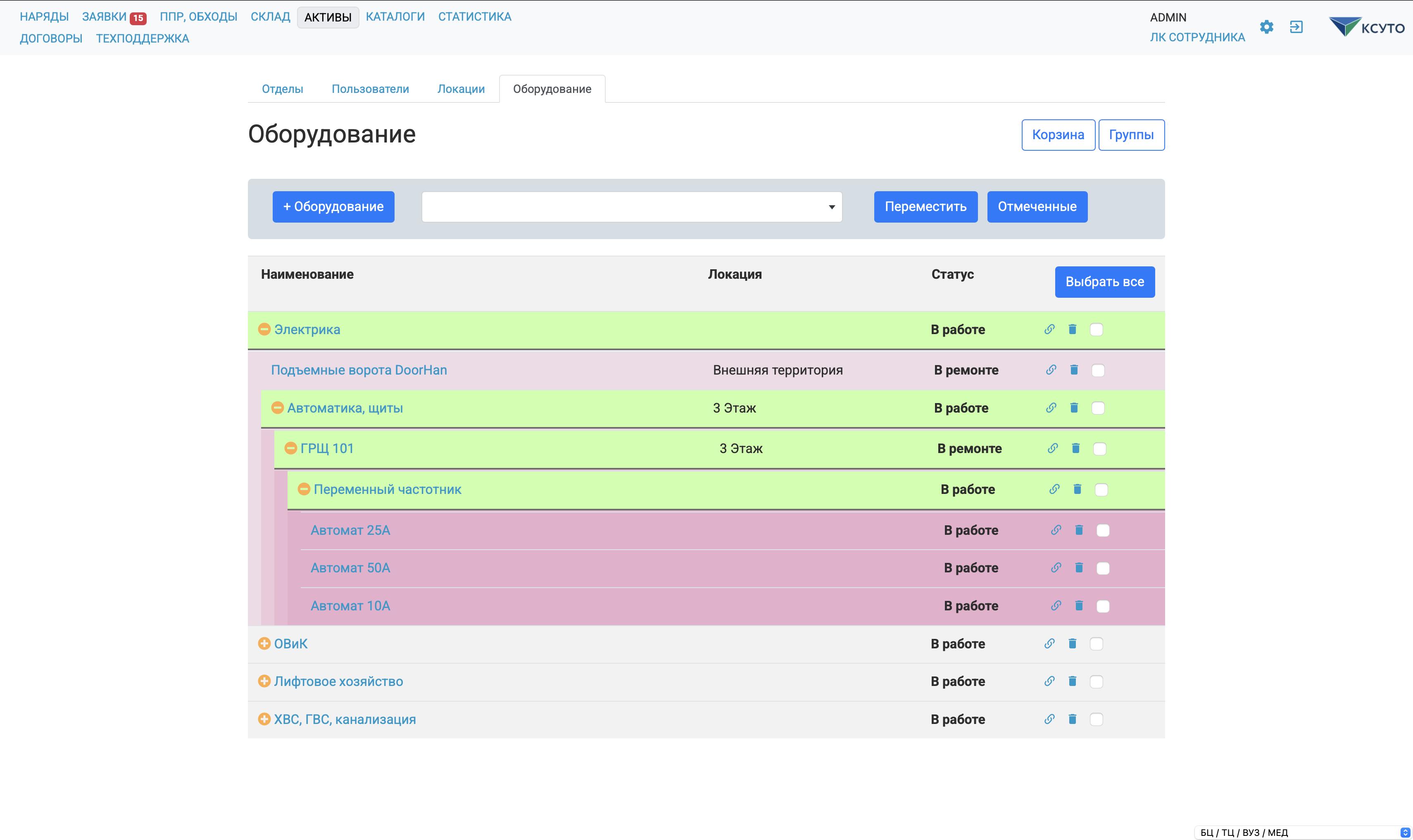Open the КАТАЛОГИ menu item

pos(395,17)
